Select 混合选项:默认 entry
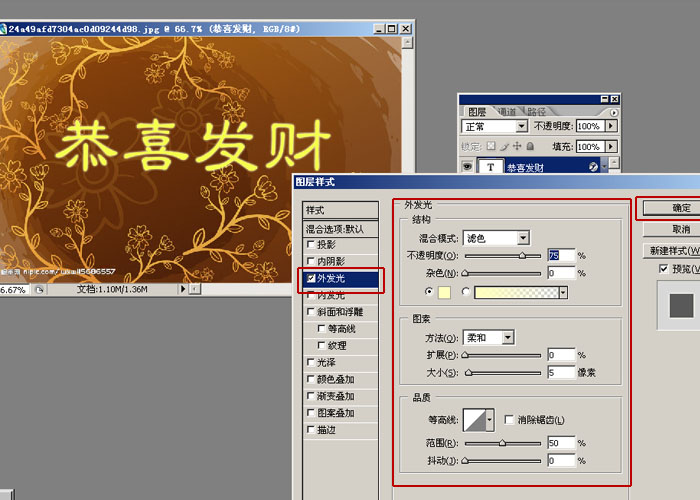Image resolution: width=700 pixels, height=500 pixels. (340, 229)
